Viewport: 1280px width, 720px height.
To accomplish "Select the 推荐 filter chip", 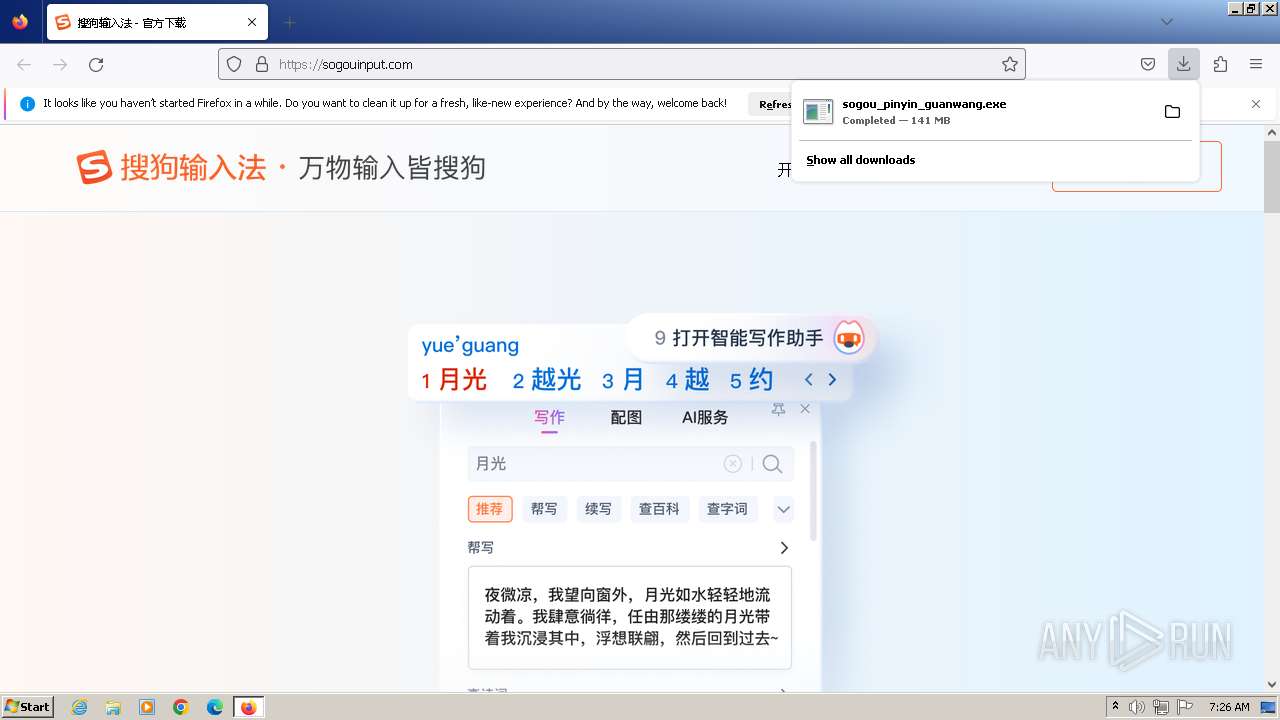I will point(490,509).
